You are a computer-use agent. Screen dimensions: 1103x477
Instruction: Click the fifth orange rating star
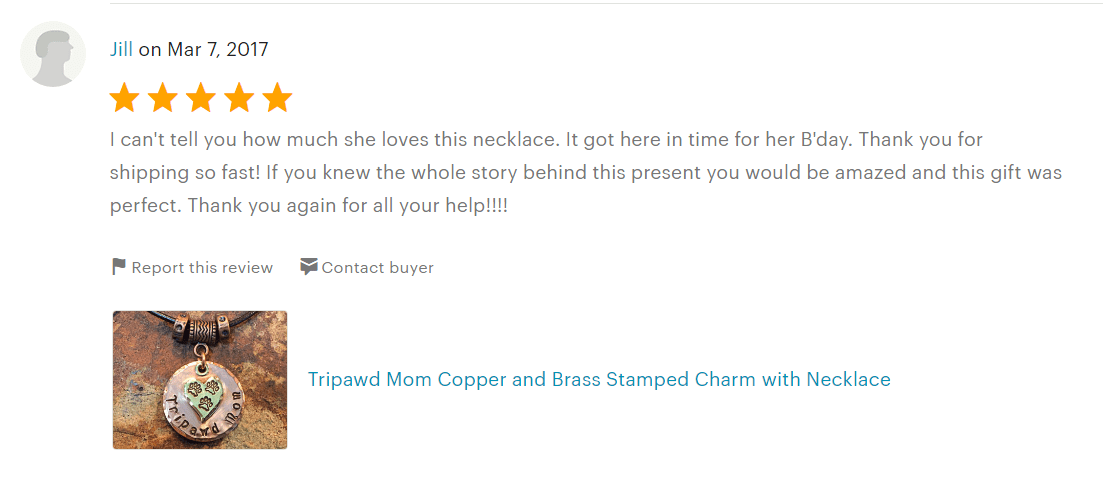click(x=277, y=98)
